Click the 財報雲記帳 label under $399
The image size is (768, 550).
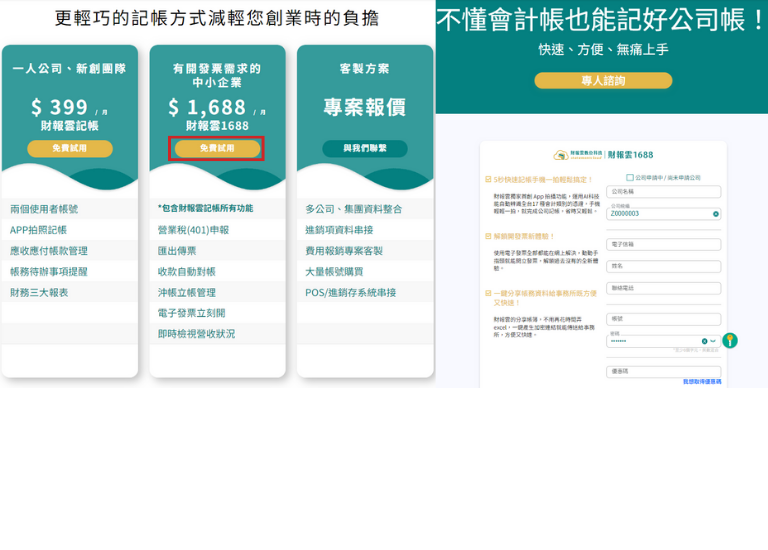(x=70, y=126)
